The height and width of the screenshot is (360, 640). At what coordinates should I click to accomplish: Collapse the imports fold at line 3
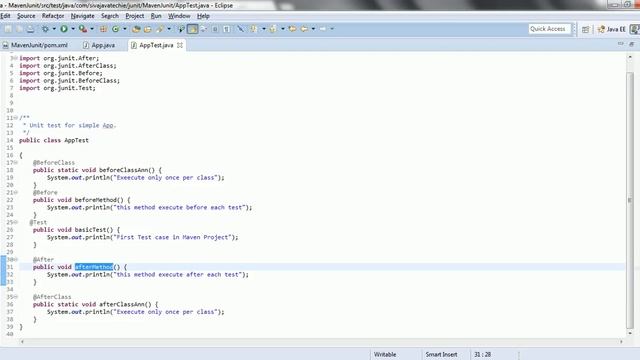pyautogui.click(x=16, y=58)
